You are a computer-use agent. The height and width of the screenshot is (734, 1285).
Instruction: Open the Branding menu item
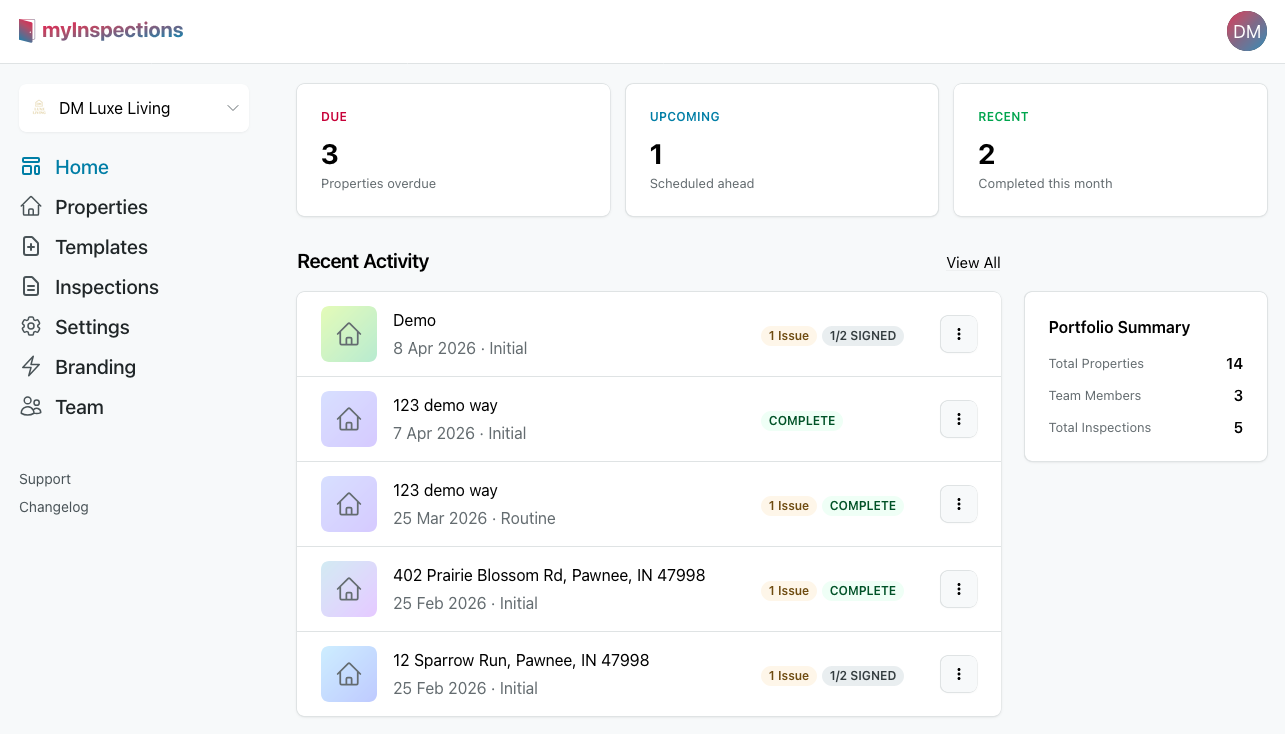95,367
